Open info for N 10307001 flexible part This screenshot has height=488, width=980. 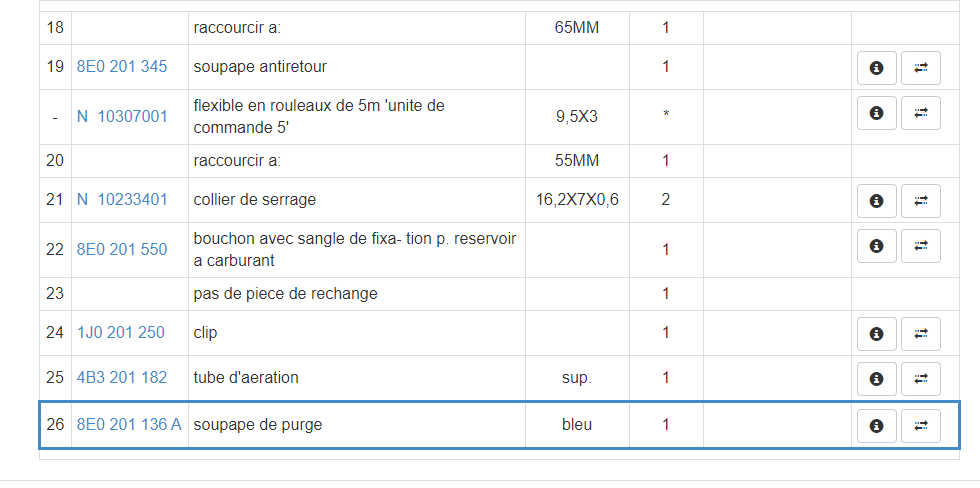coord(877,113)
